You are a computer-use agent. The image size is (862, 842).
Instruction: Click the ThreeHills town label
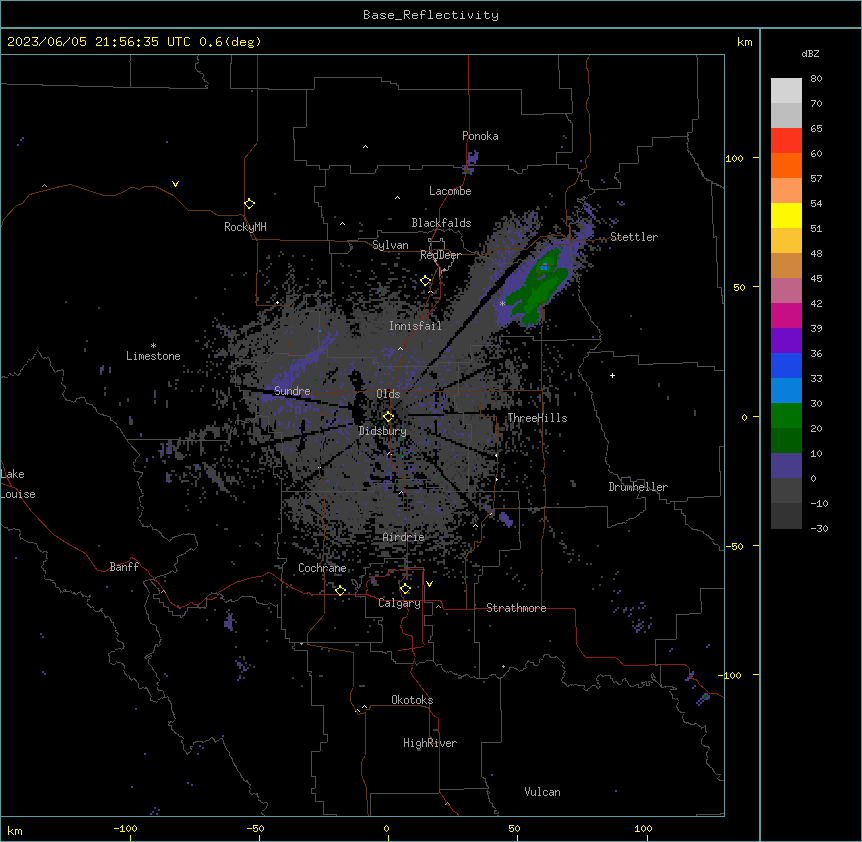coord(537,418)
